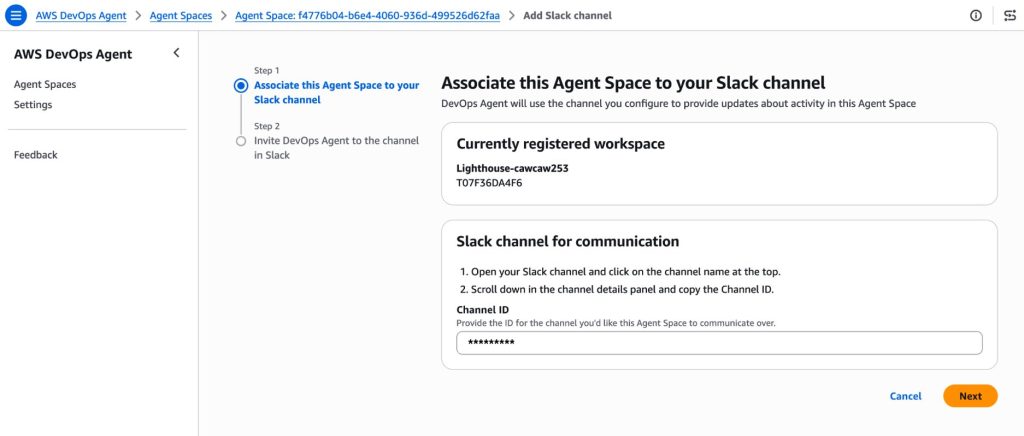Collapse the AWS DevOps Agent sidebar
1024x436 pixels.
tap(176, 53)
